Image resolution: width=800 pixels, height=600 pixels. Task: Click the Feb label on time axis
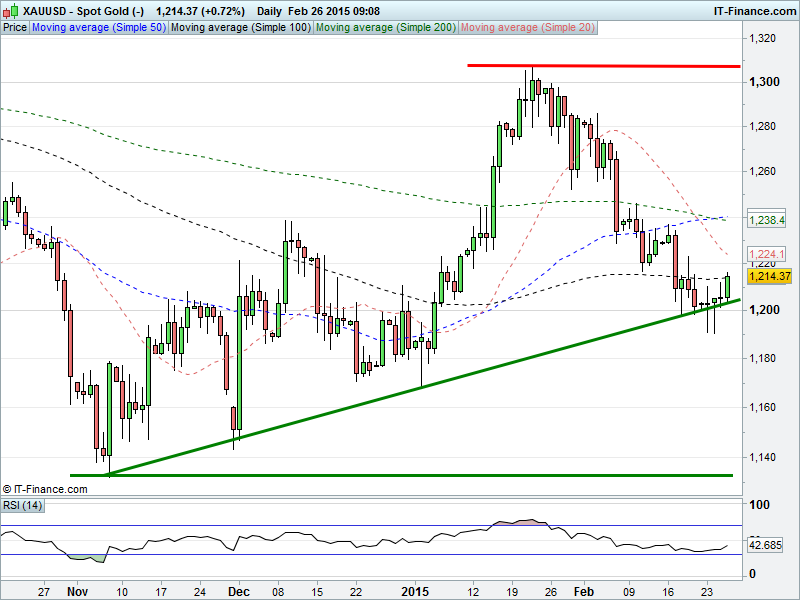point(586,592)
